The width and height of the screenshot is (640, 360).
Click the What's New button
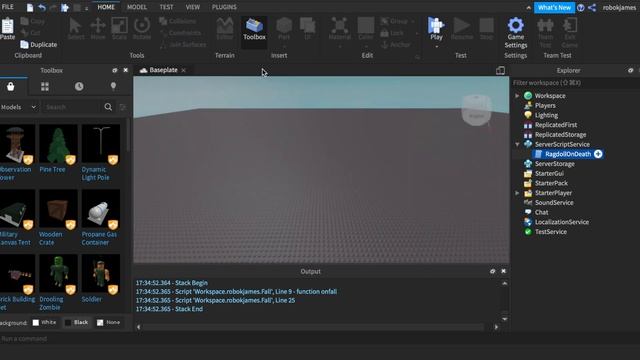[554, 7]
